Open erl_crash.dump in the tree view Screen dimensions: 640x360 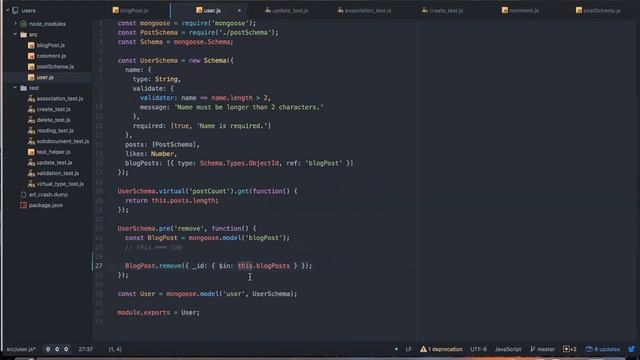click(48, 195)
